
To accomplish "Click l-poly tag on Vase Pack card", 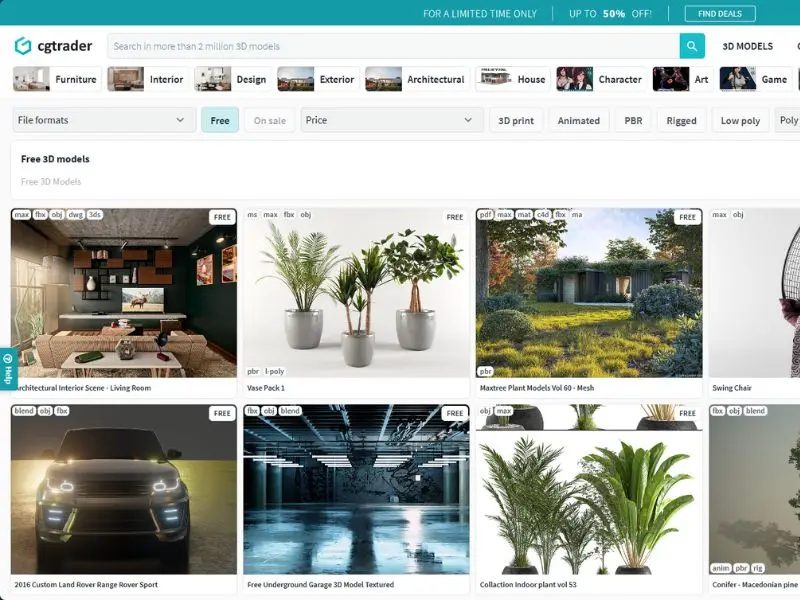I will [x=274, y=371].
